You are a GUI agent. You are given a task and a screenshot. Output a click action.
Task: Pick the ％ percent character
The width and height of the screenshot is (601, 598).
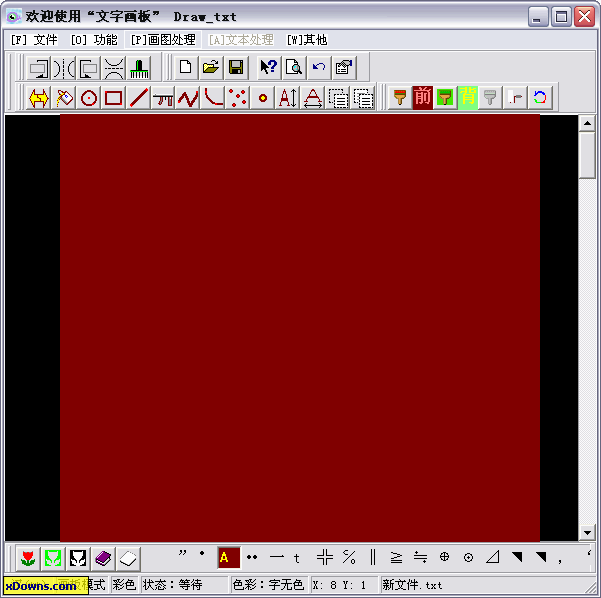[x=349, y=557]
